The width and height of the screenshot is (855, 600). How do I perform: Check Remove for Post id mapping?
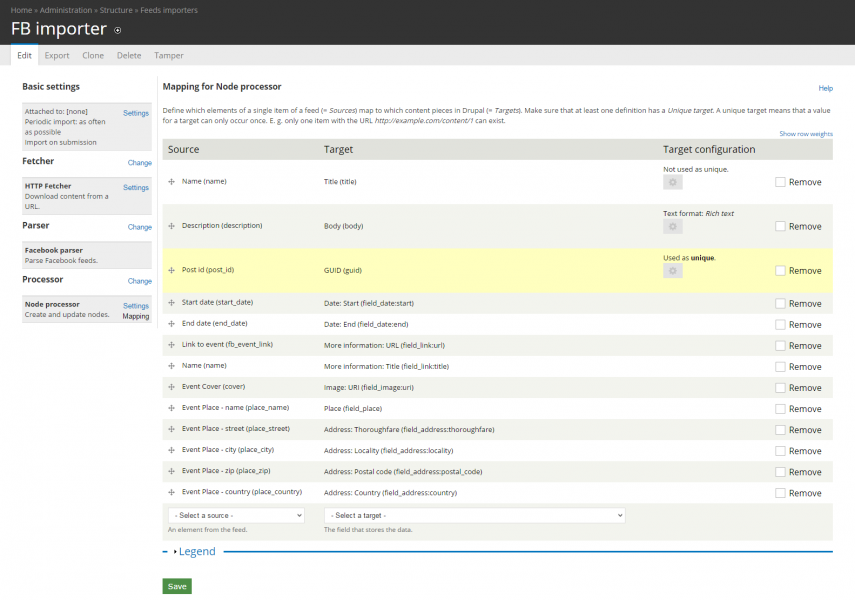780,271
